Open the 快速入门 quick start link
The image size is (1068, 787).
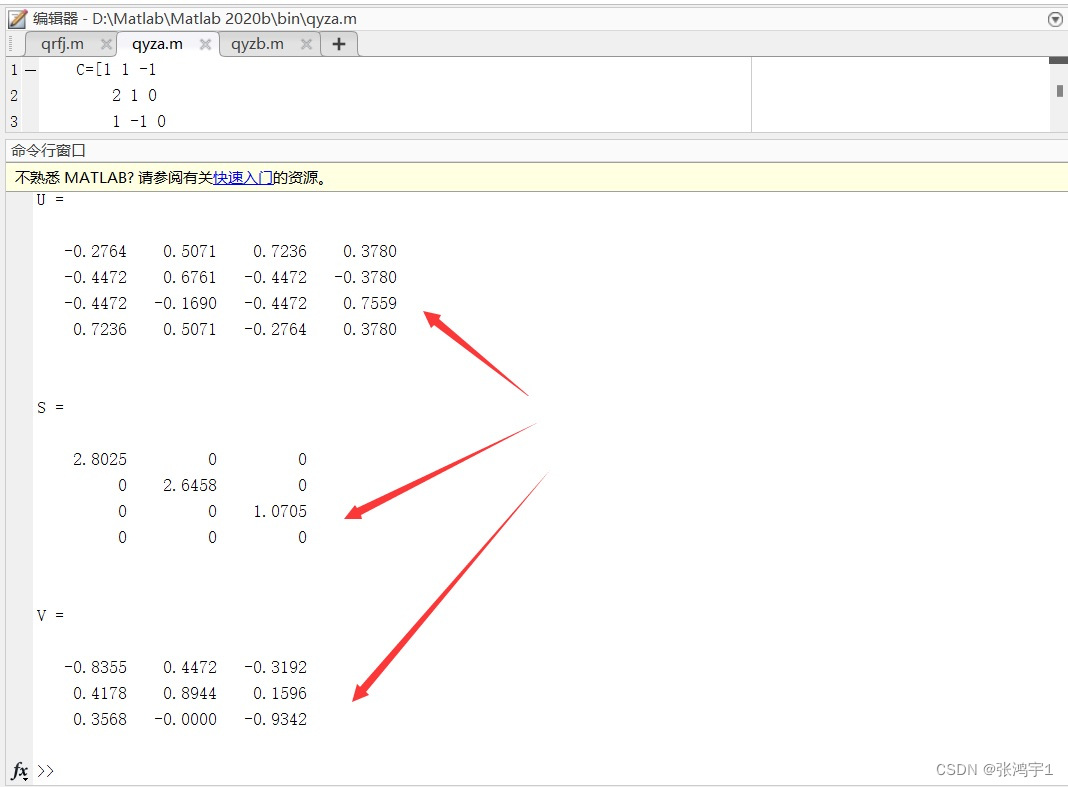(243, 177)
